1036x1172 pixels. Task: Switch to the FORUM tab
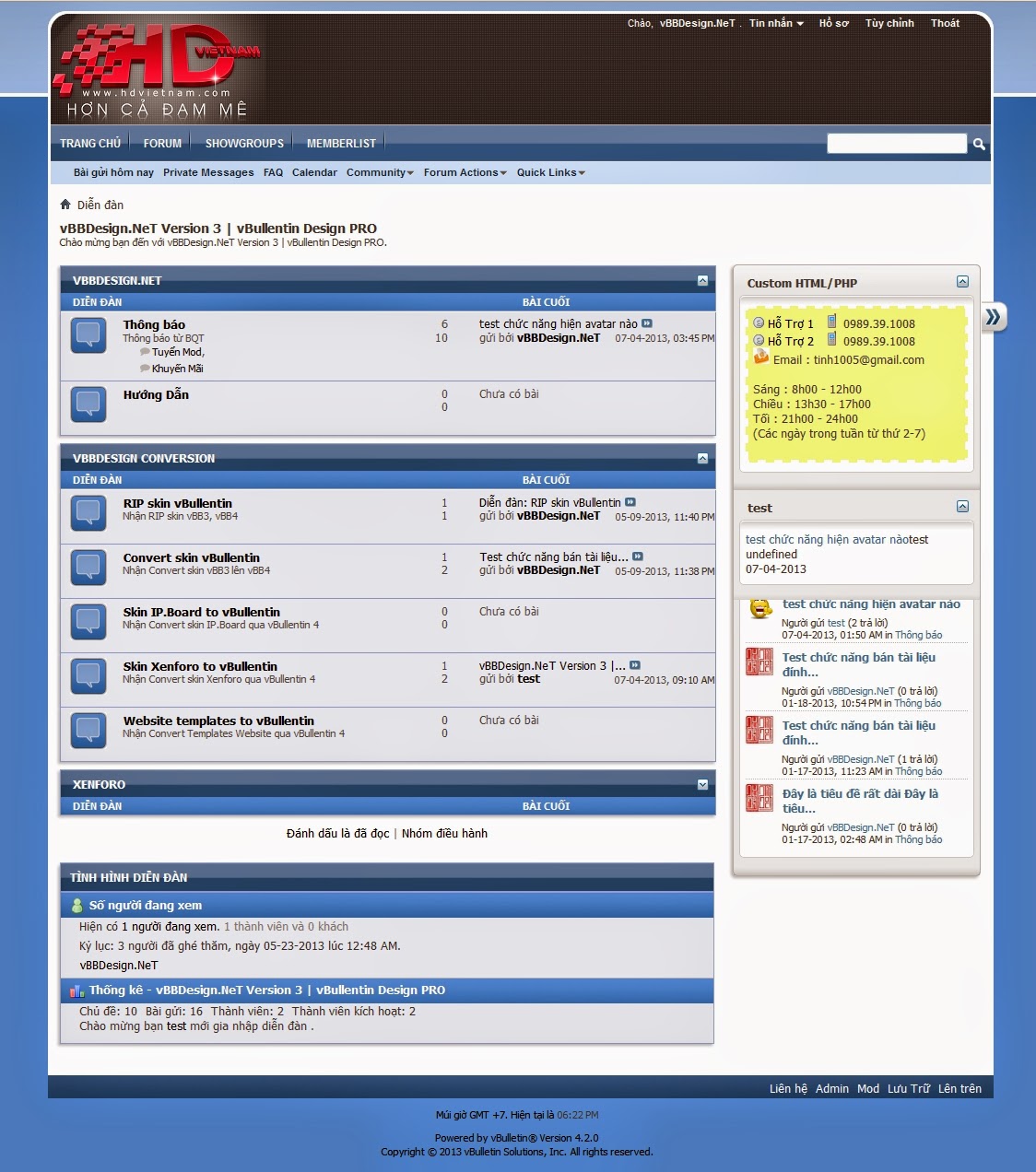tap(162, 144)
